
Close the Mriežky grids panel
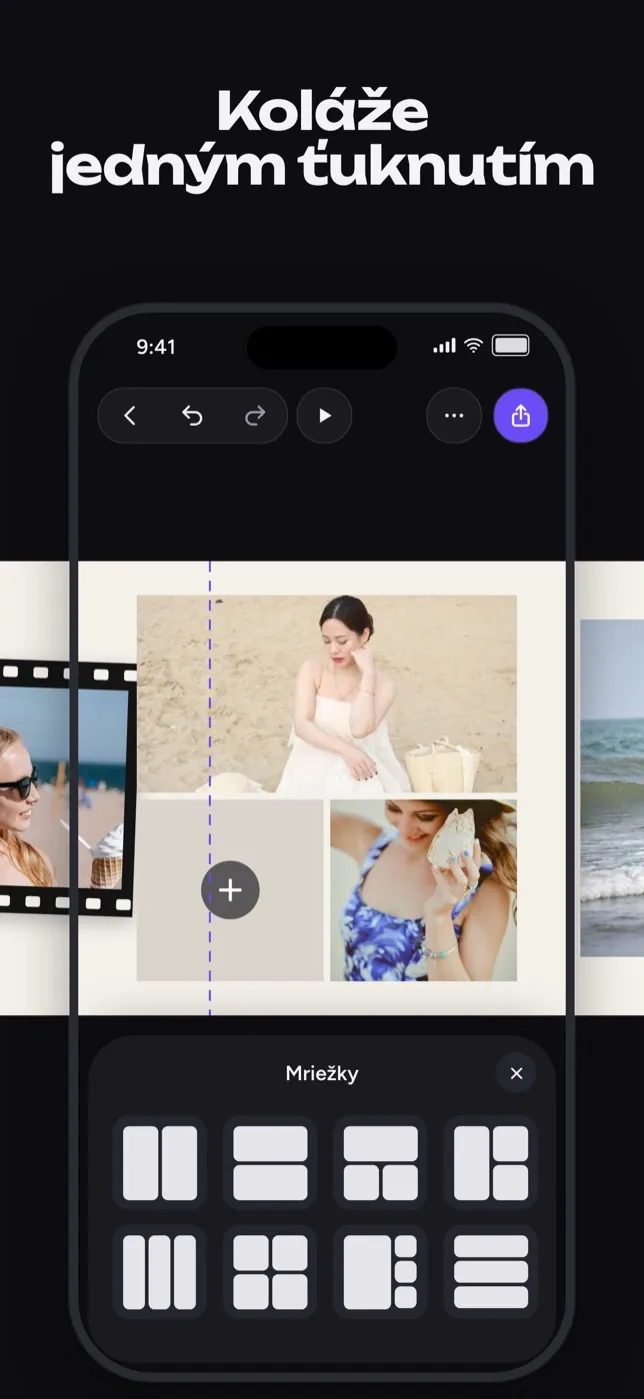coord(516,1073)
